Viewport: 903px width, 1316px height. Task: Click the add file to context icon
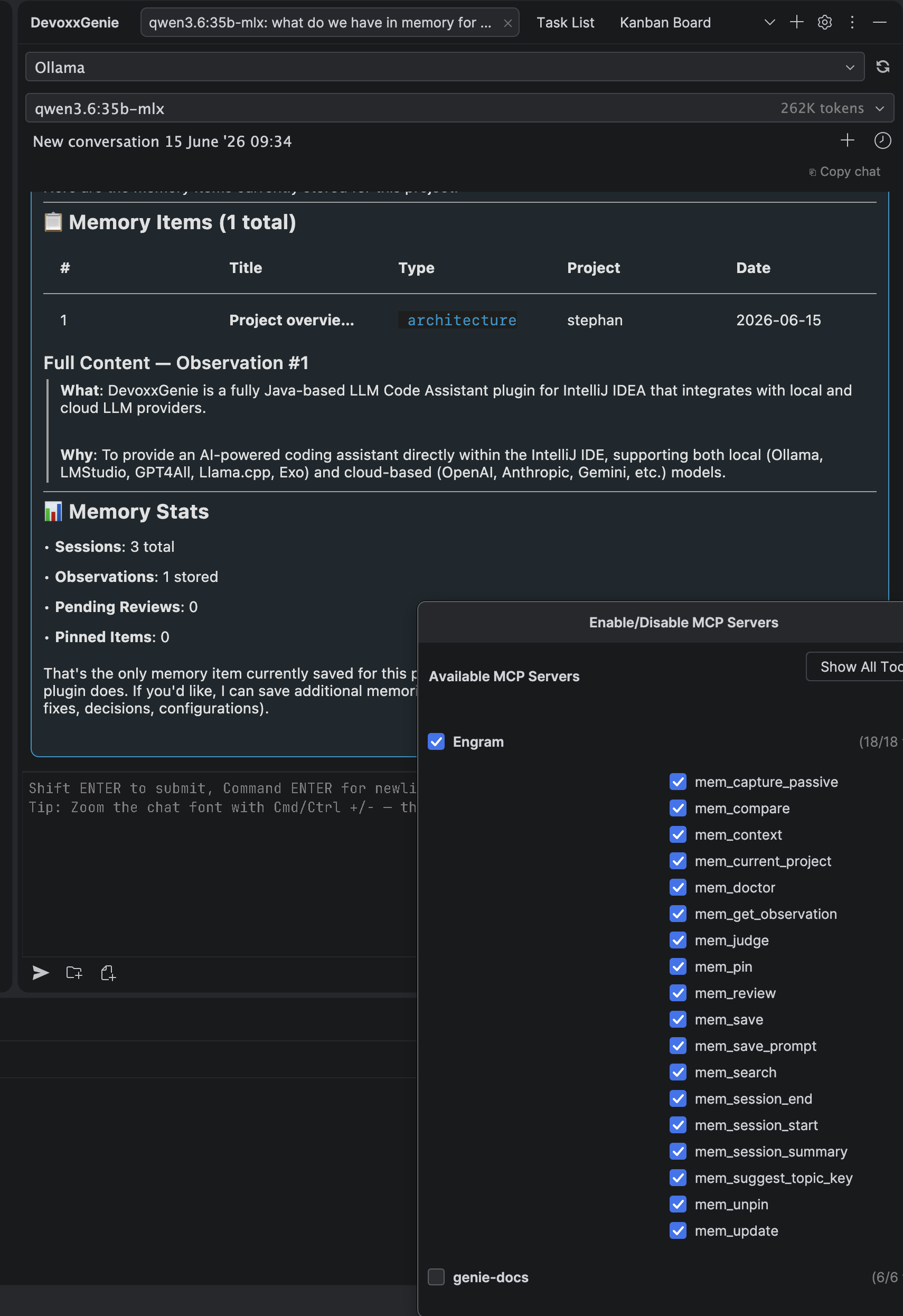tap(108, 973)
